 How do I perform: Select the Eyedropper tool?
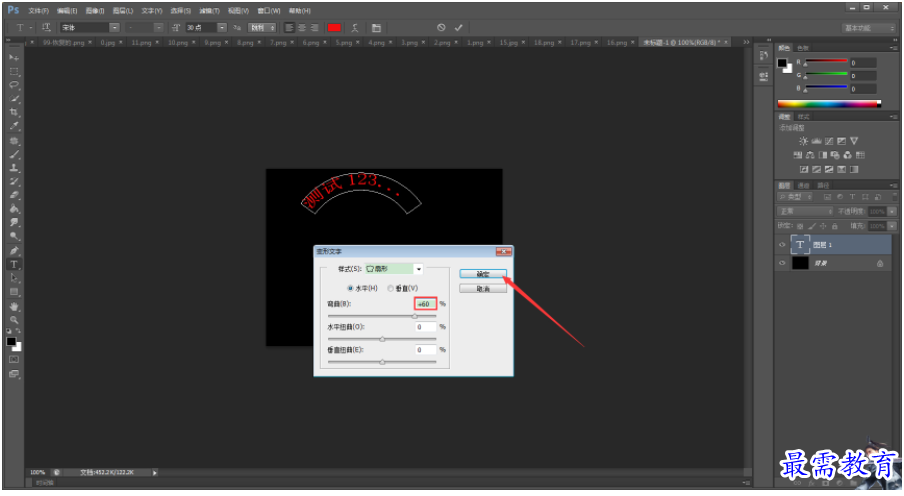click(x=14, y=126)
